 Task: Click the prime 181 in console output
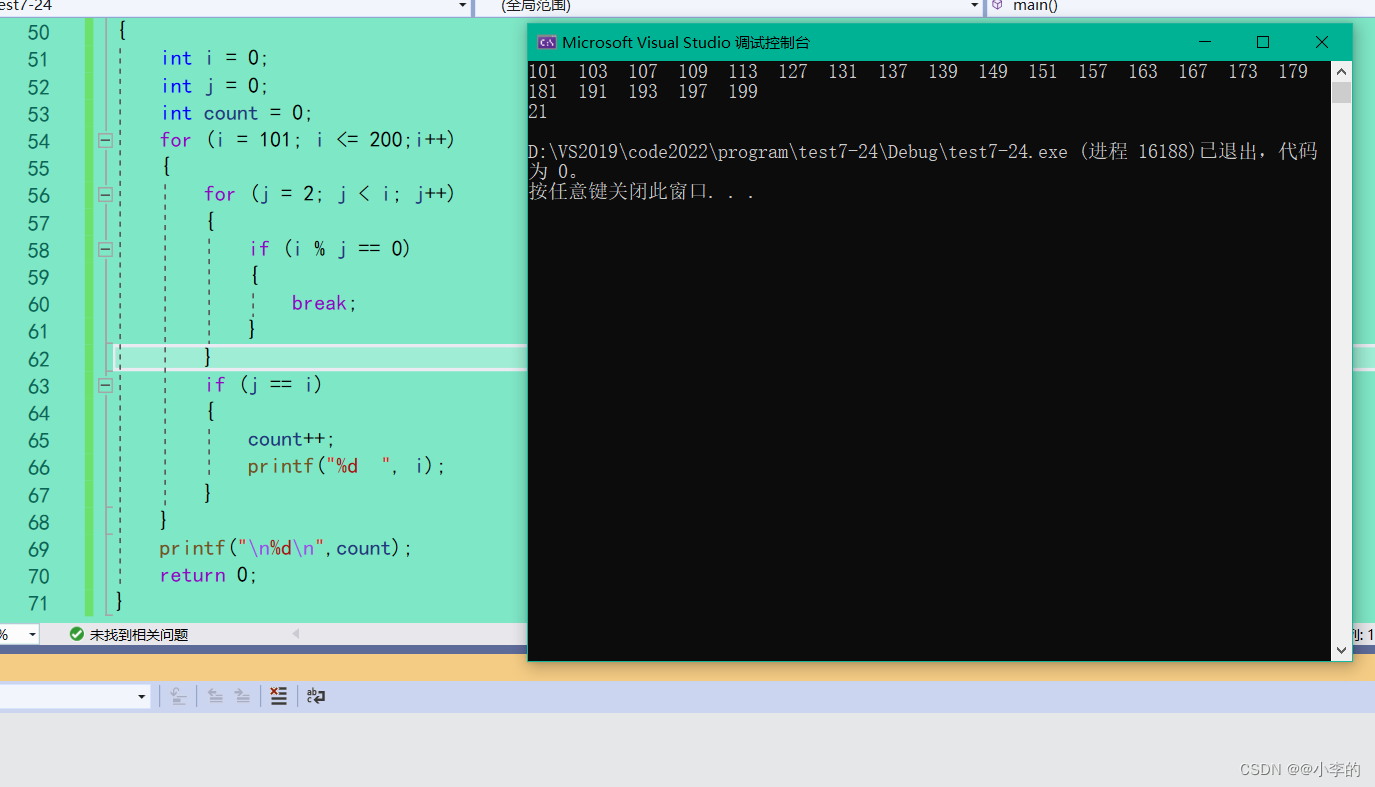tap(543, 92)
